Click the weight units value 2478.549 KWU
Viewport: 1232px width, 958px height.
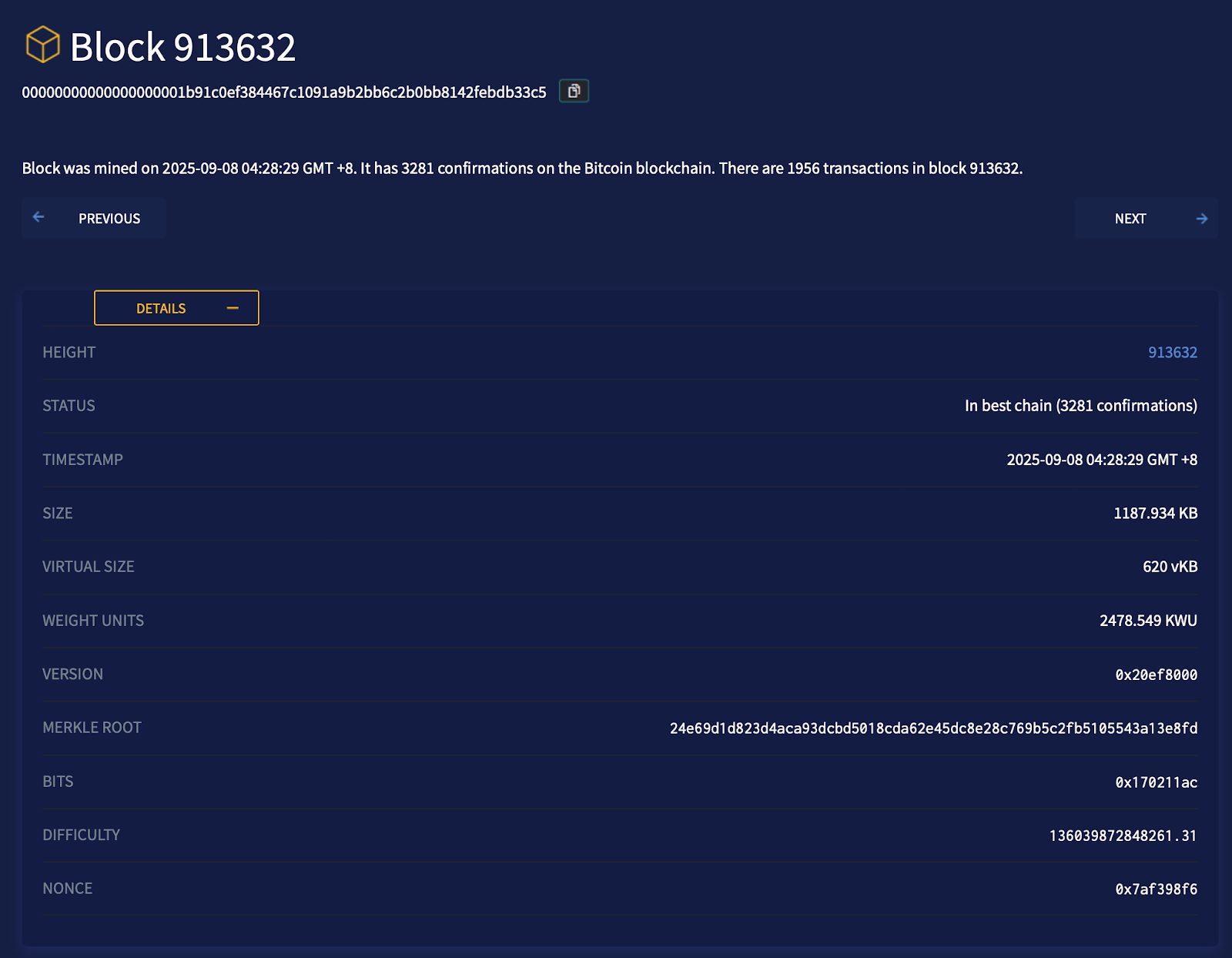[x=1147, y=621]
